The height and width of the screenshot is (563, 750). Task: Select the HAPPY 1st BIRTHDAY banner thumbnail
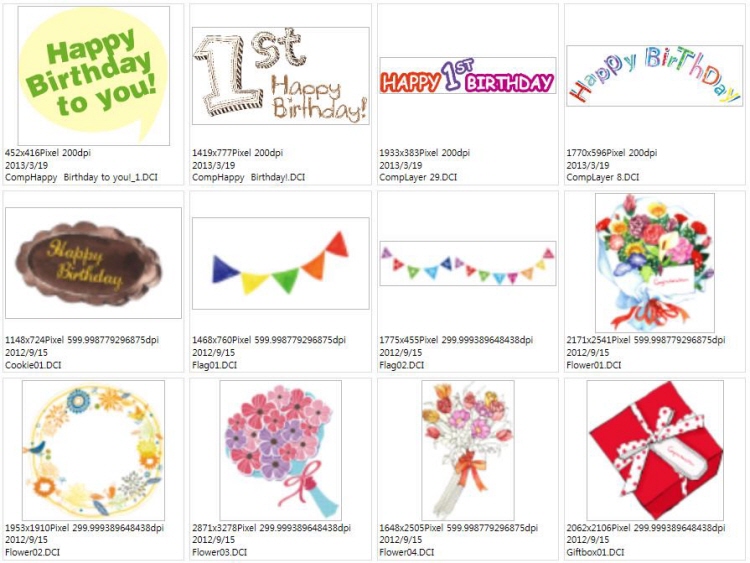(x=468, y=76)
